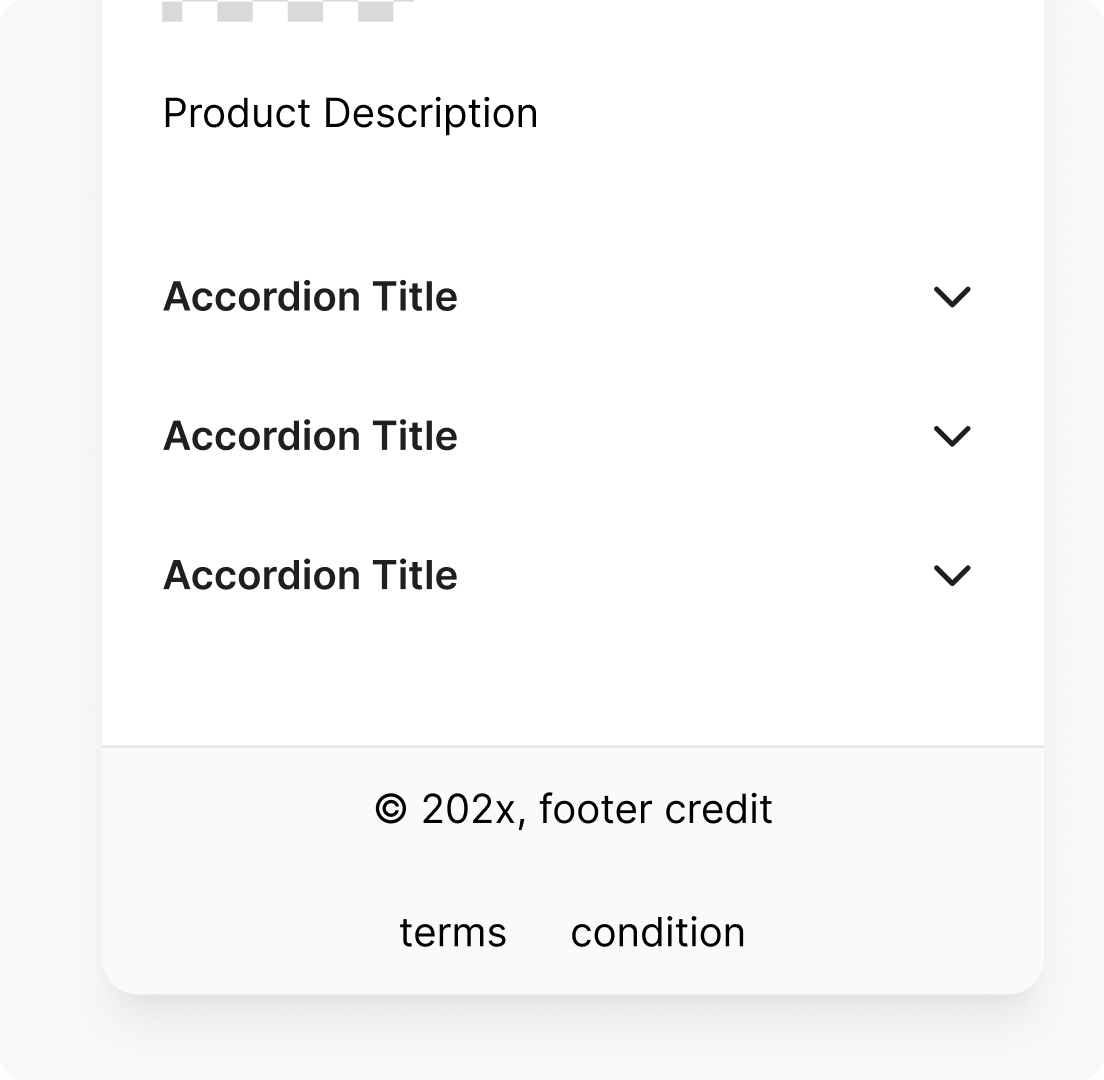Click the word 'Product' above the accordions

[x=237, y=113]
